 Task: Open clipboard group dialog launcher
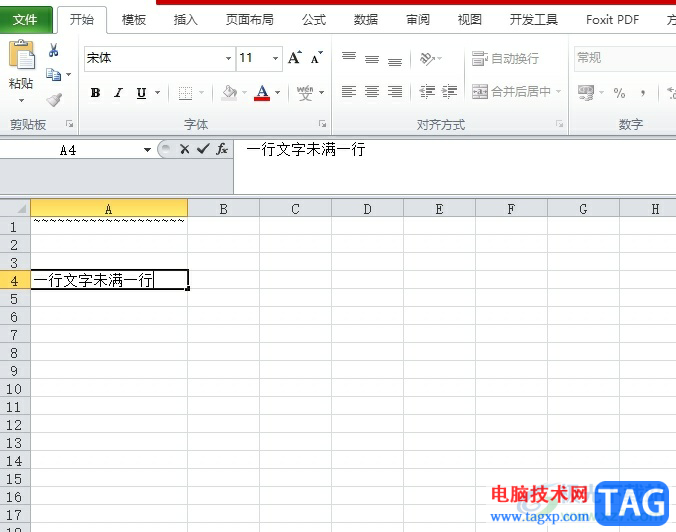[69, 124]
